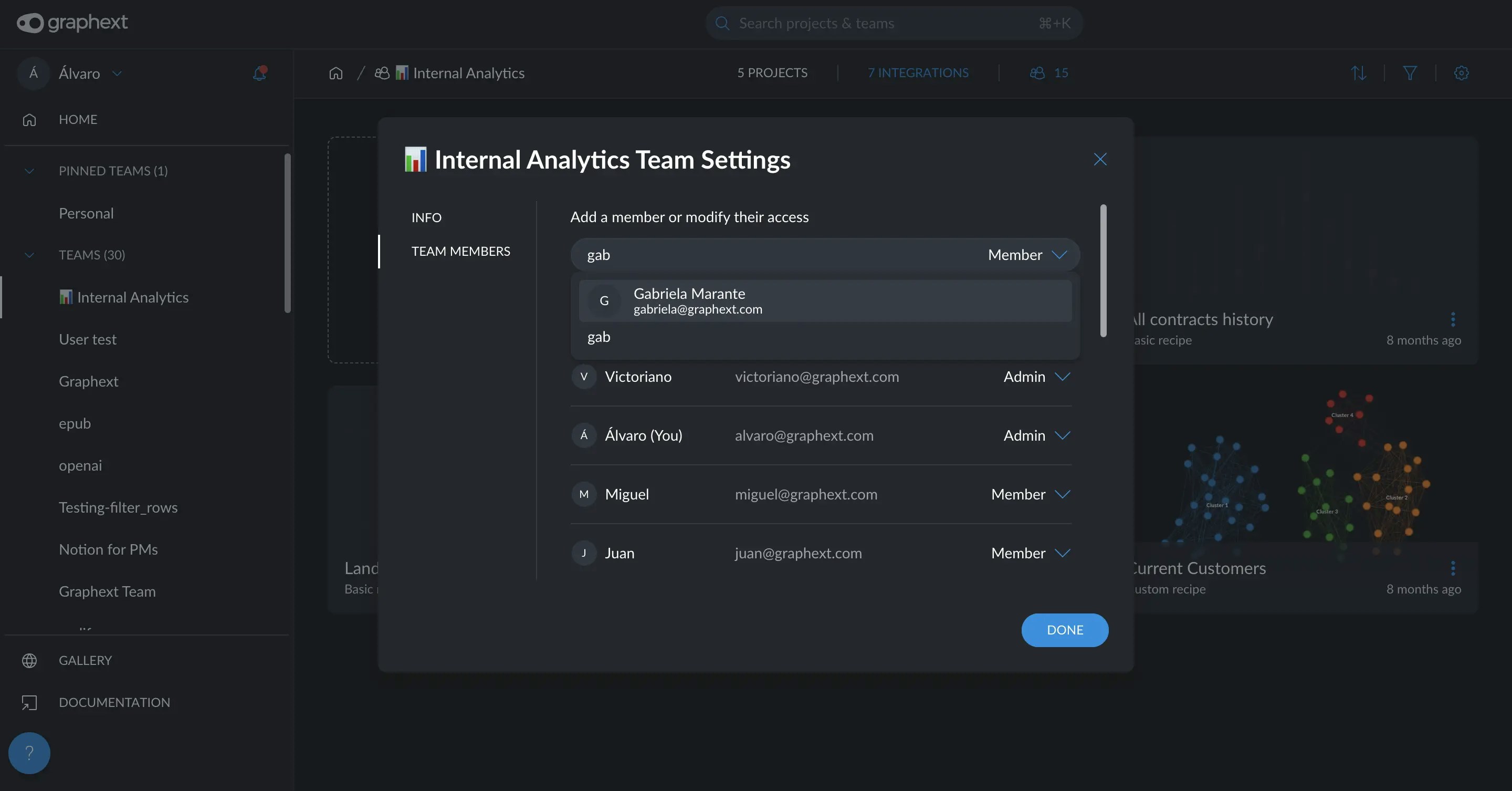Open the sort projects icon

[x=1358, y=73]
